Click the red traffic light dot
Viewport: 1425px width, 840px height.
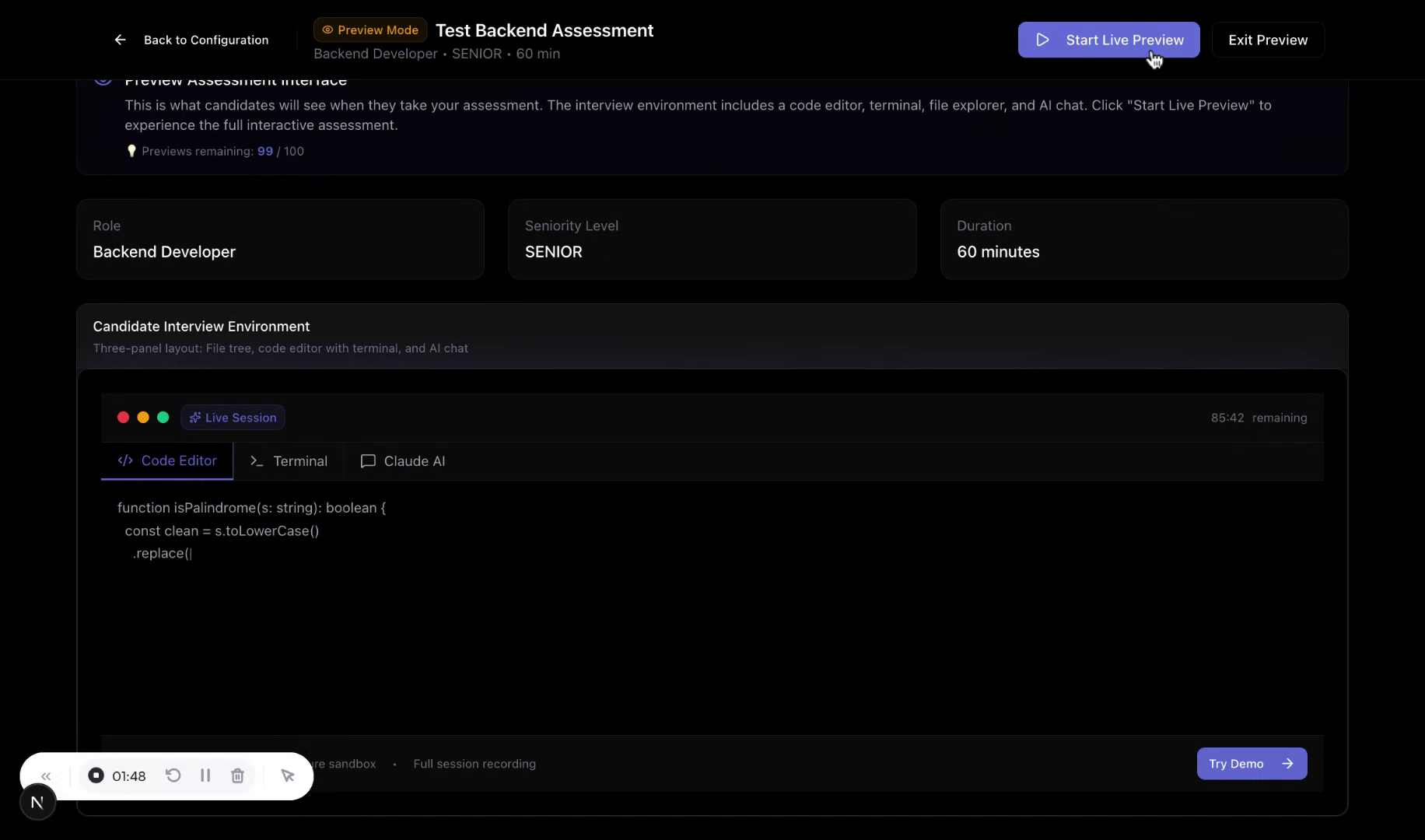pos(123,418)
